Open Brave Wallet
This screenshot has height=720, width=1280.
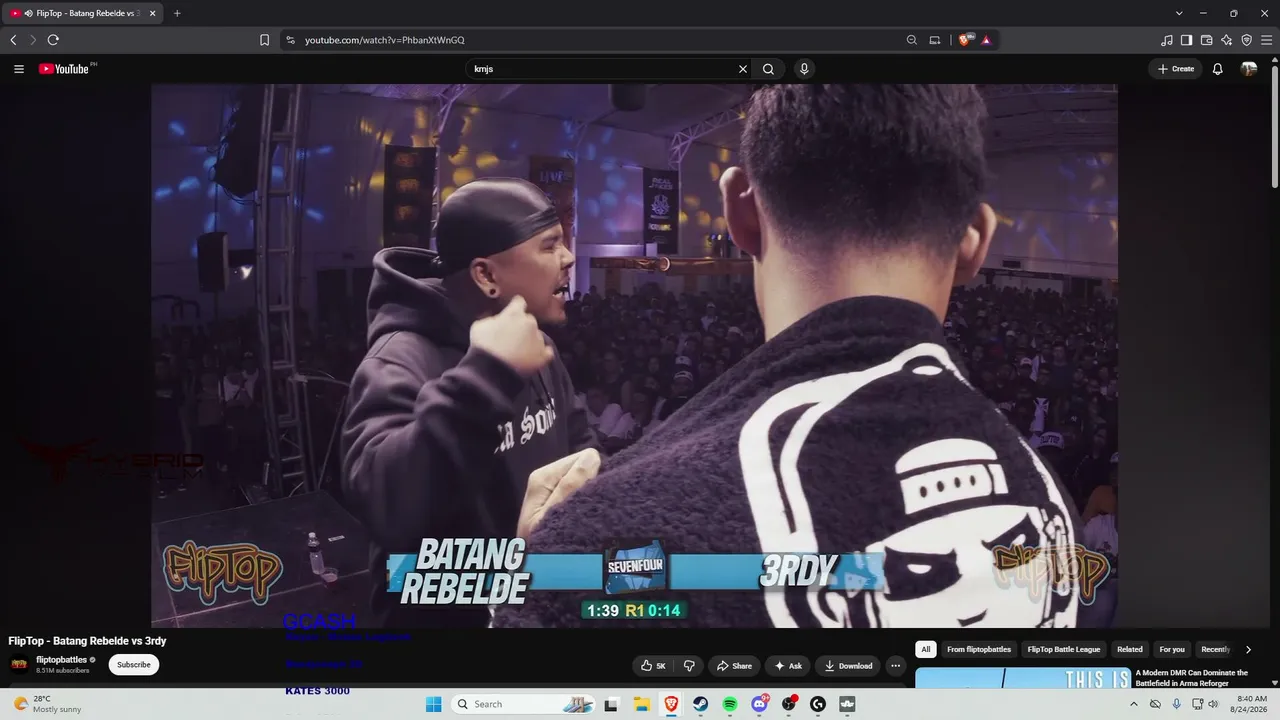tap(1207, 40)
